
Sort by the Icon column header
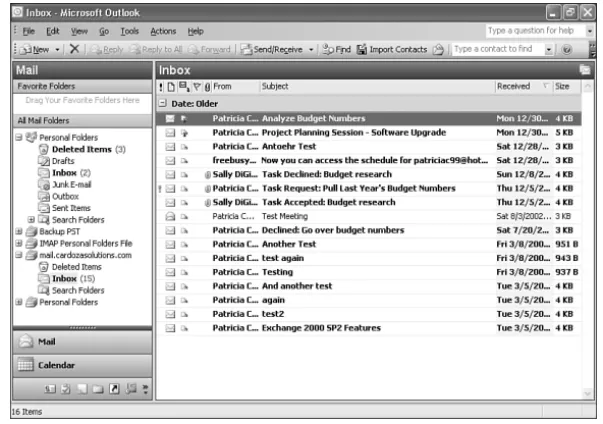pos(171,87)
